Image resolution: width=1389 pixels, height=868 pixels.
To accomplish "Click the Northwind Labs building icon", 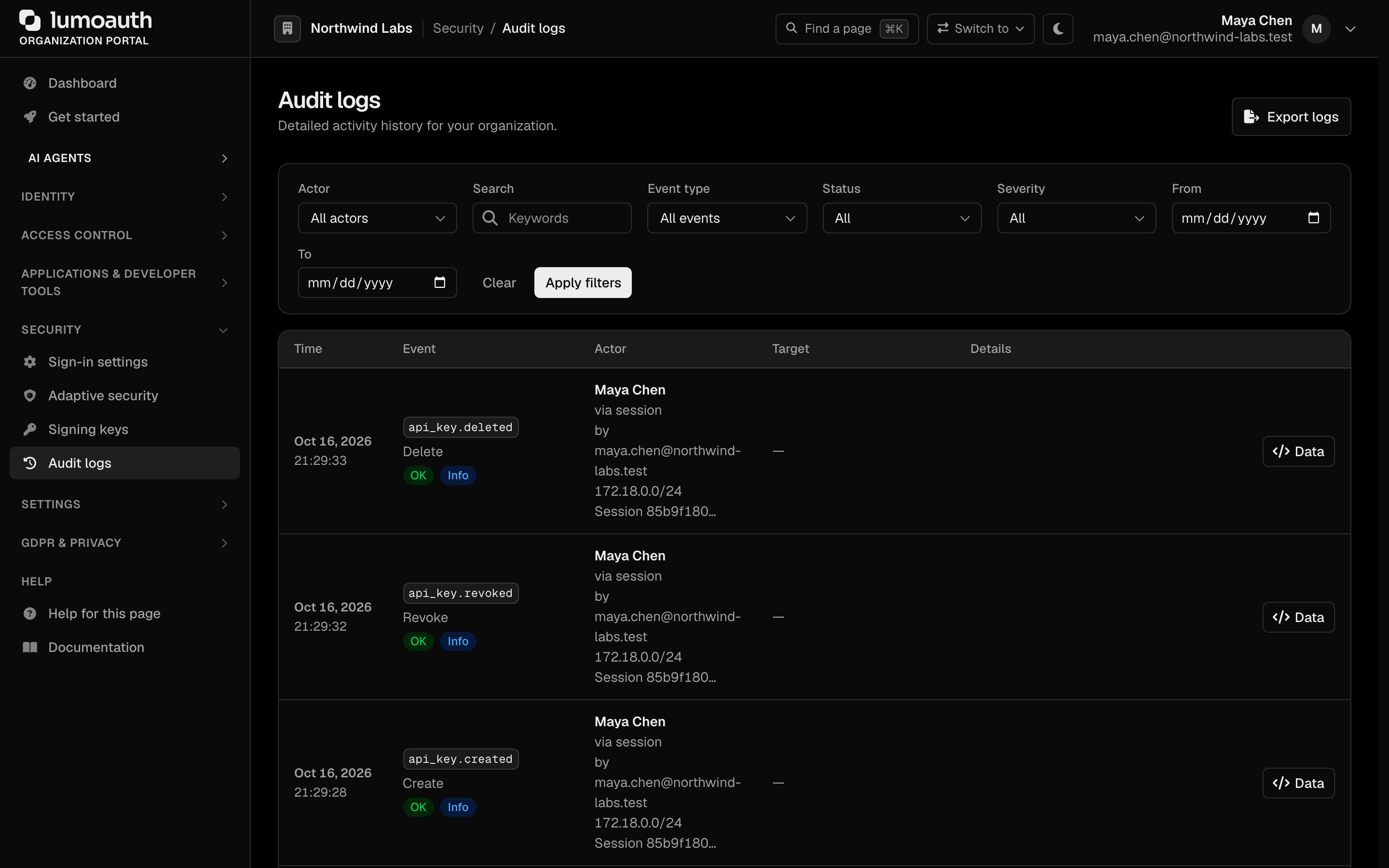I will (287, 28).
